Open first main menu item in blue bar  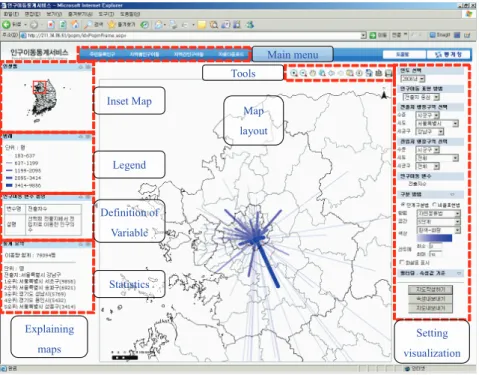102,54
